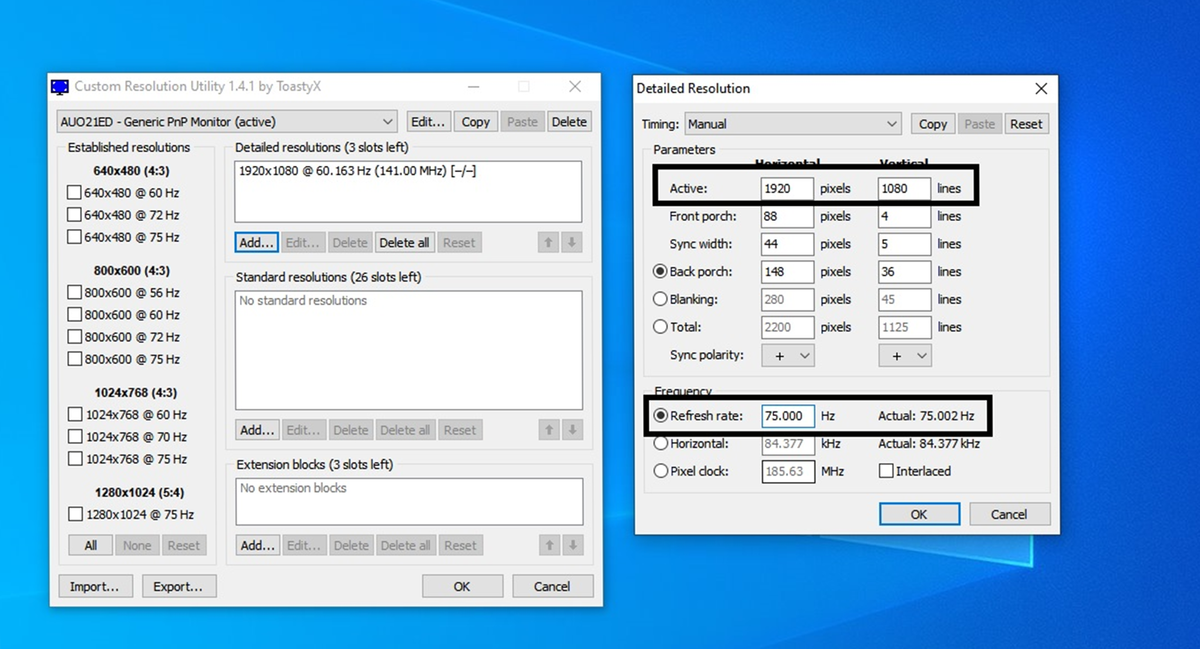Minimize the Custom Resolution Utility window

pyautogui.click(x=473, y=87)
